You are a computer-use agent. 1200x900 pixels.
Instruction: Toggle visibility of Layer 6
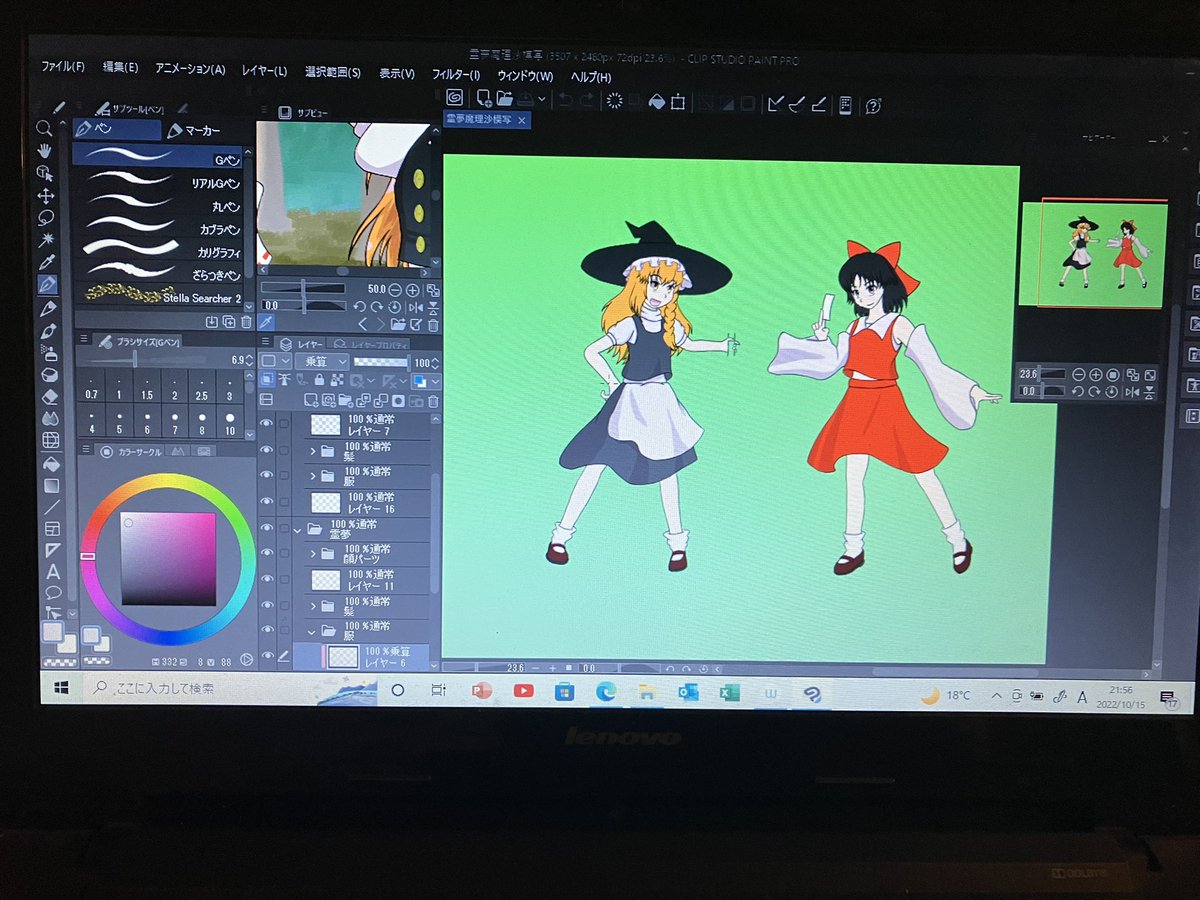pyautogui.click(x=266, y=655)
